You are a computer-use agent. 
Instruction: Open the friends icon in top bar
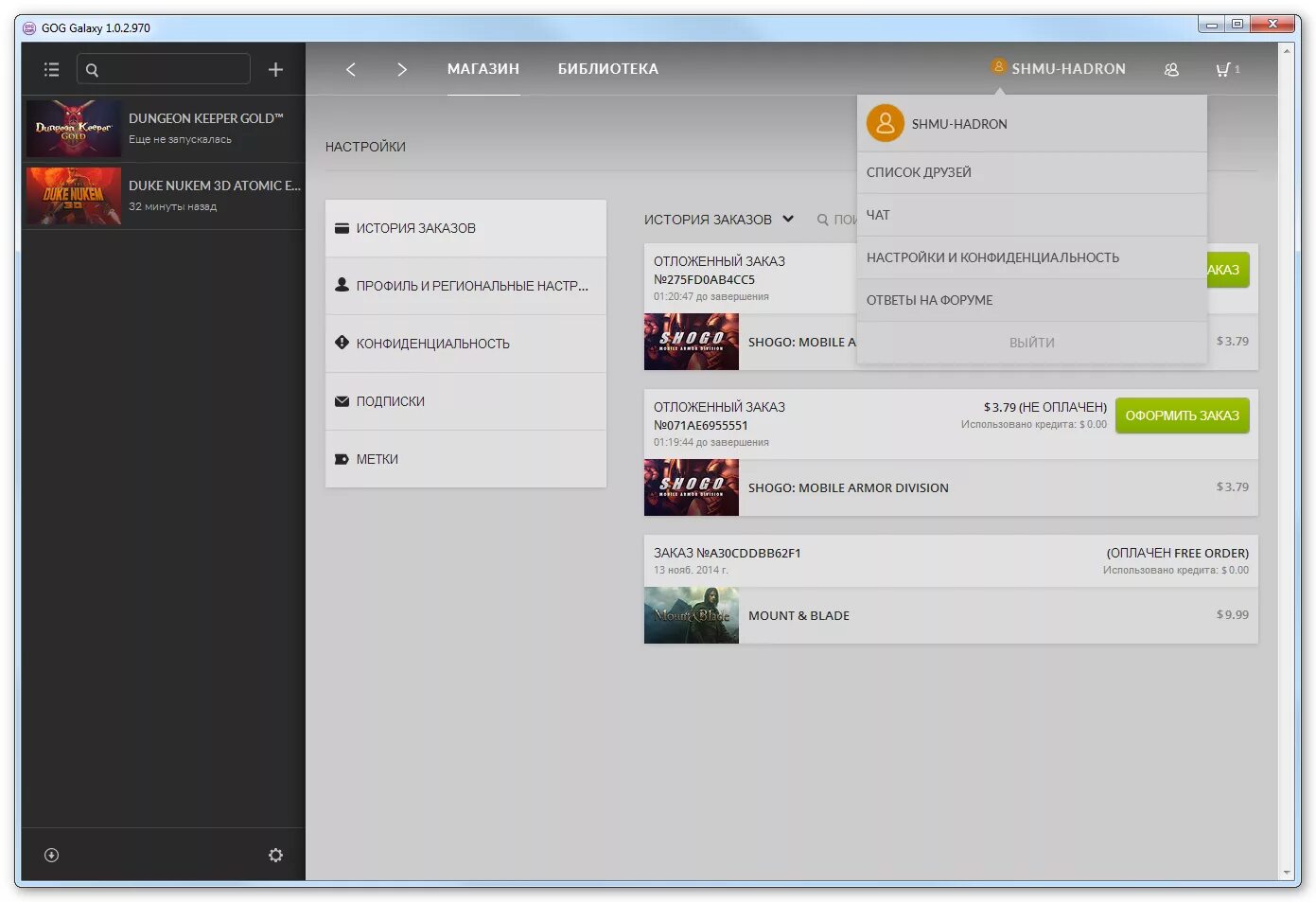click(x=1171, y=69)
